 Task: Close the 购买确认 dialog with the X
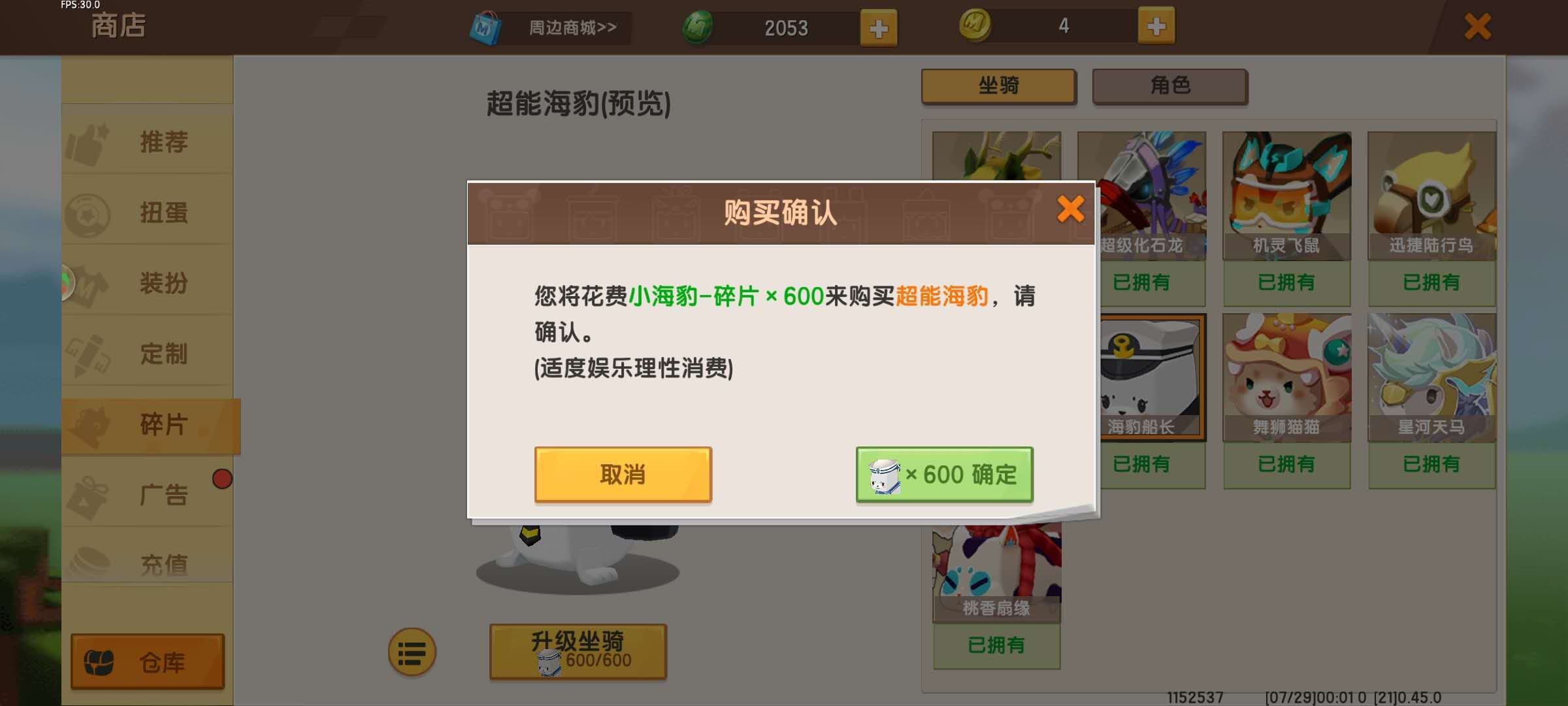point(1070,210)
